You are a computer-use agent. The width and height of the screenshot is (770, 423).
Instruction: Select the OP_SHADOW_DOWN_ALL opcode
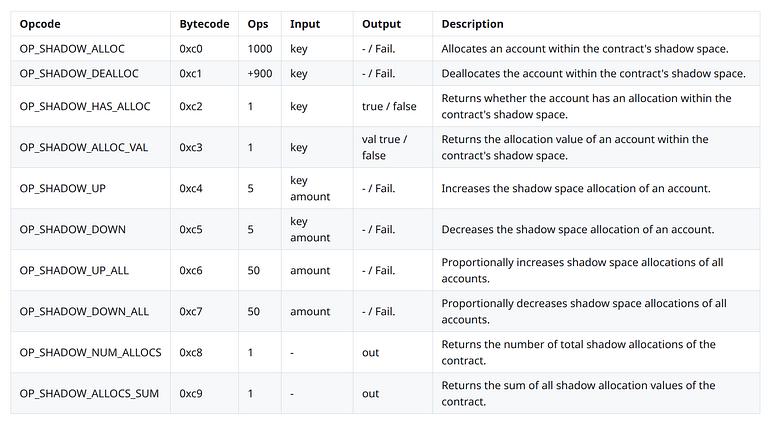coord(84,311)
